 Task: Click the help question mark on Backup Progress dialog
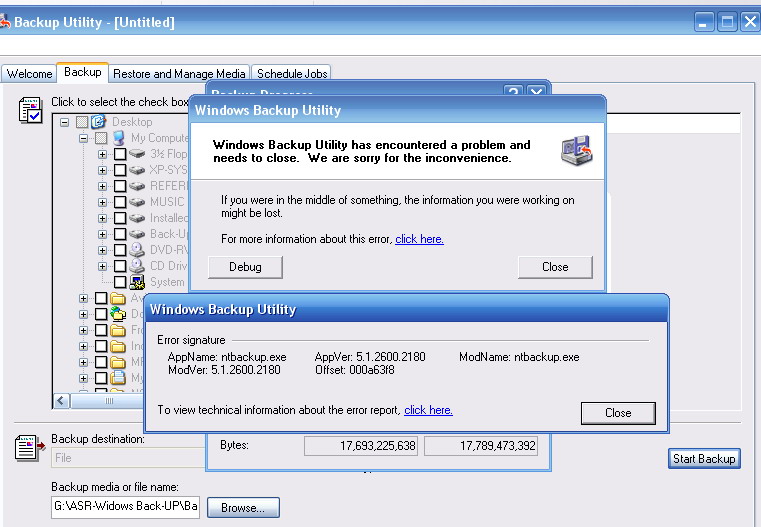[513, 91]
